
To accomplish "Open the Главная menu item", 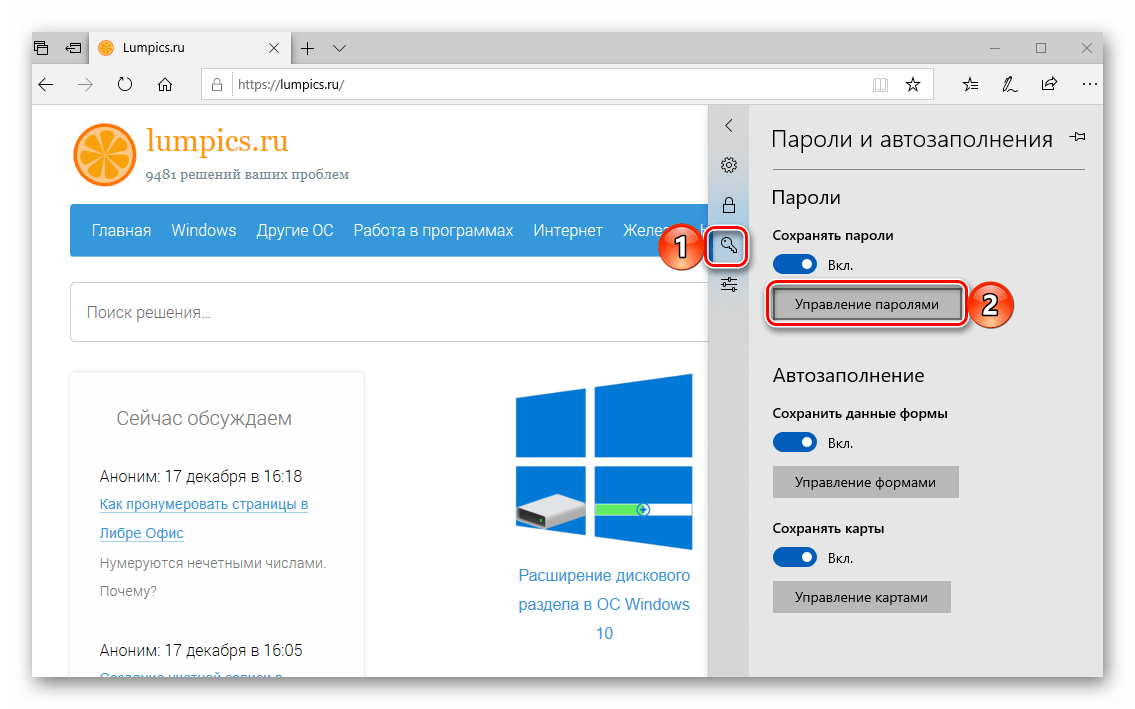I will (121, 230).
